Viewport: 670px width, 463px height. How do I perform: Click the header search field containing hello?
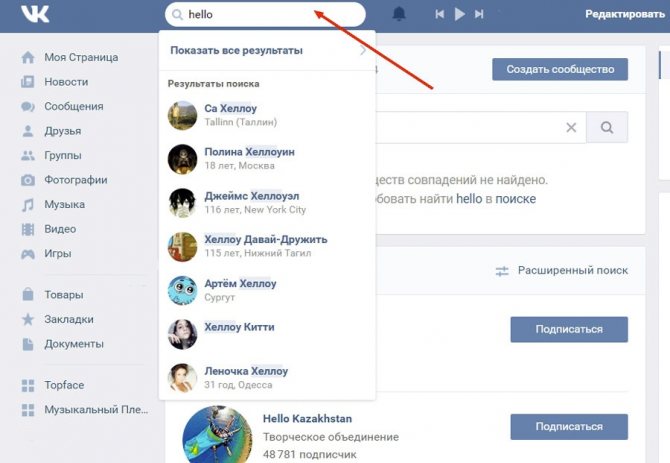pyautogui.click(x=265, y=15)
